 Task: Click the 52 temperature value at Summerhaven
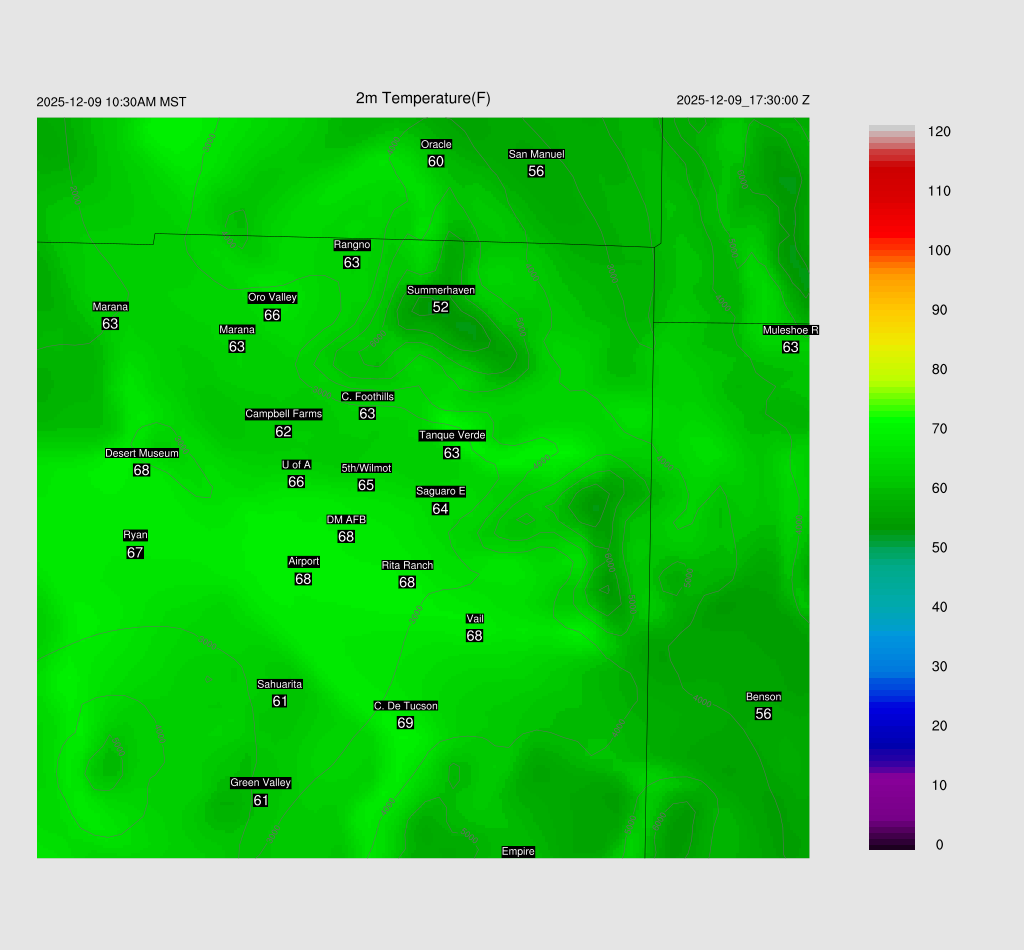(440, 307)
